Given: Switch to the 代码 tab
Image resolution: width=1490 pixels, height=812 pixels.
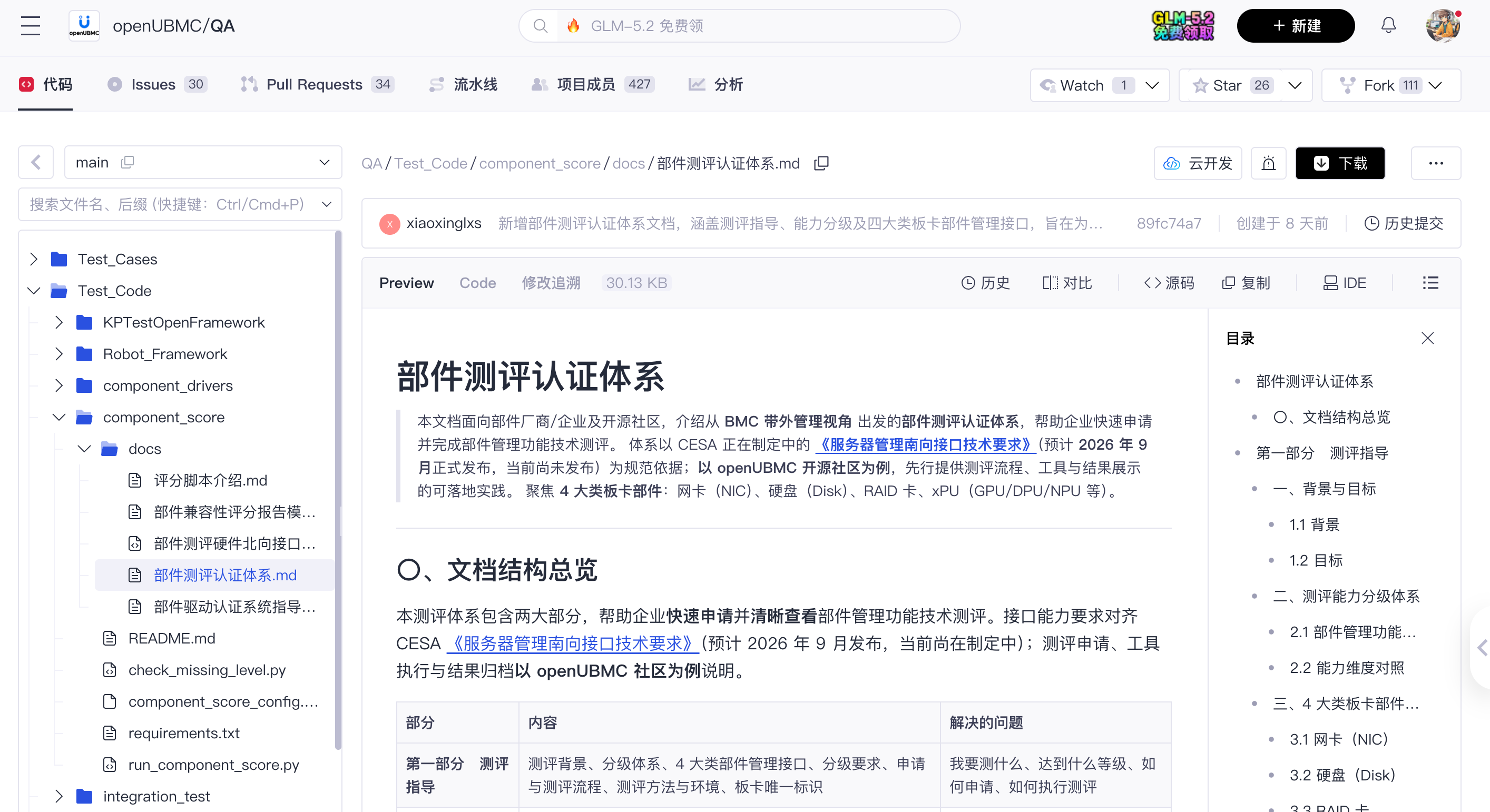Looking at the screenshot, I should 46,85.
